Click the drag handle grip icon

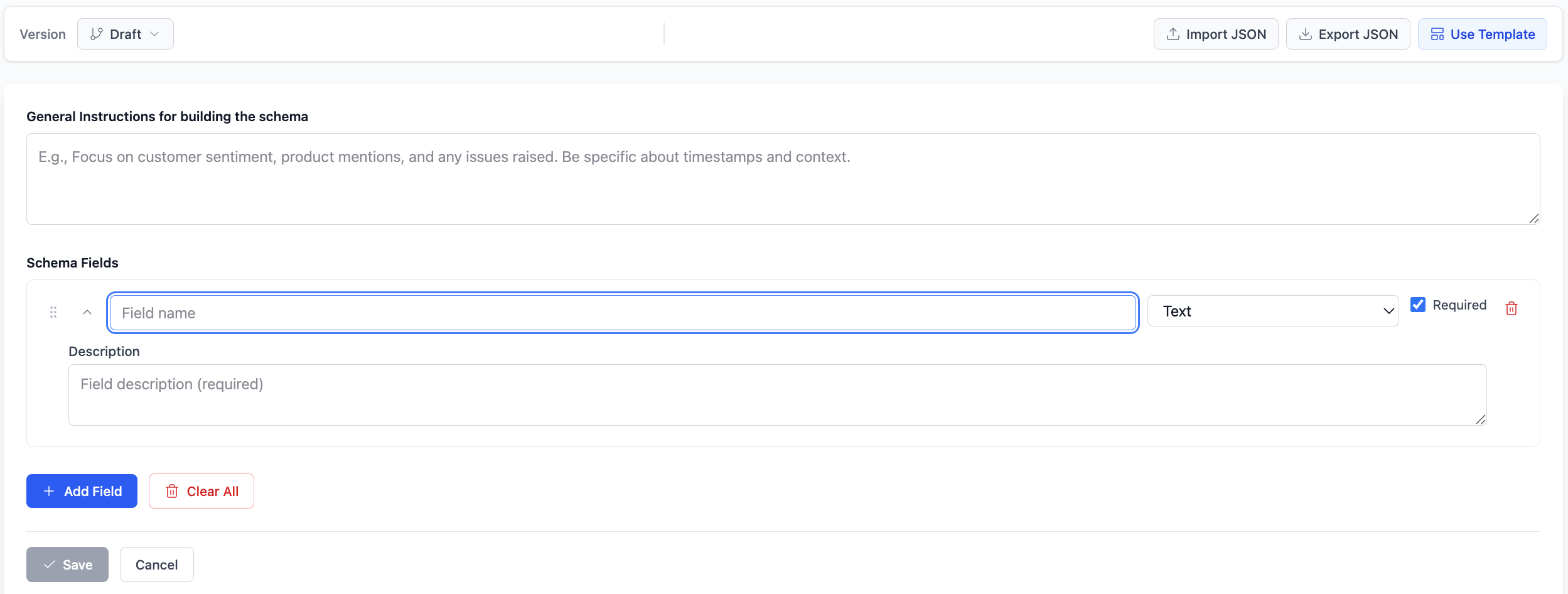53,312
